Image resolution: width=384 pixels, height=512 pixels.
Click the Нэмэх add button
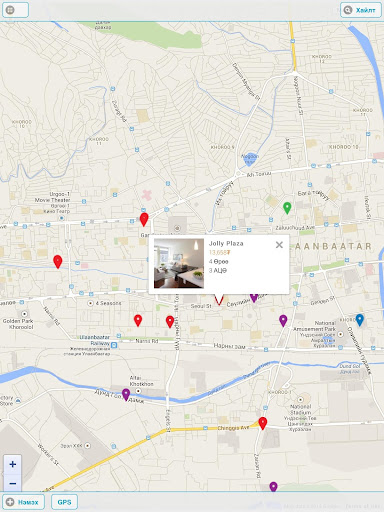tap(23, 502)
